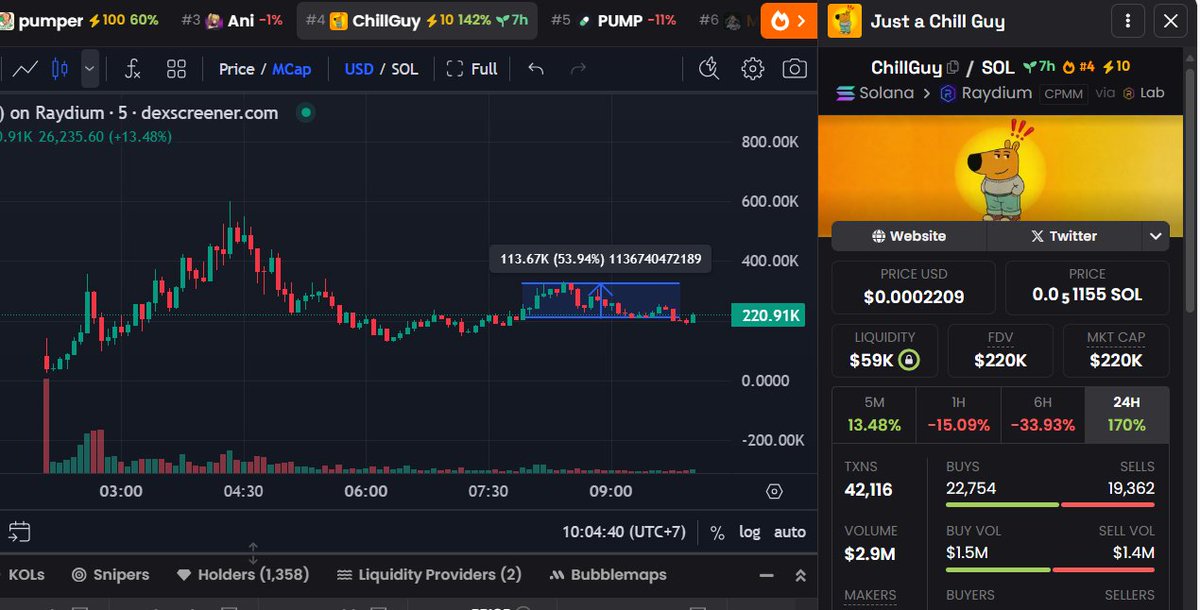Image resolution: width=1200 pixels, height=610 pixels.
Task: Open the quick search icon
Action: [x=709, y=69]
